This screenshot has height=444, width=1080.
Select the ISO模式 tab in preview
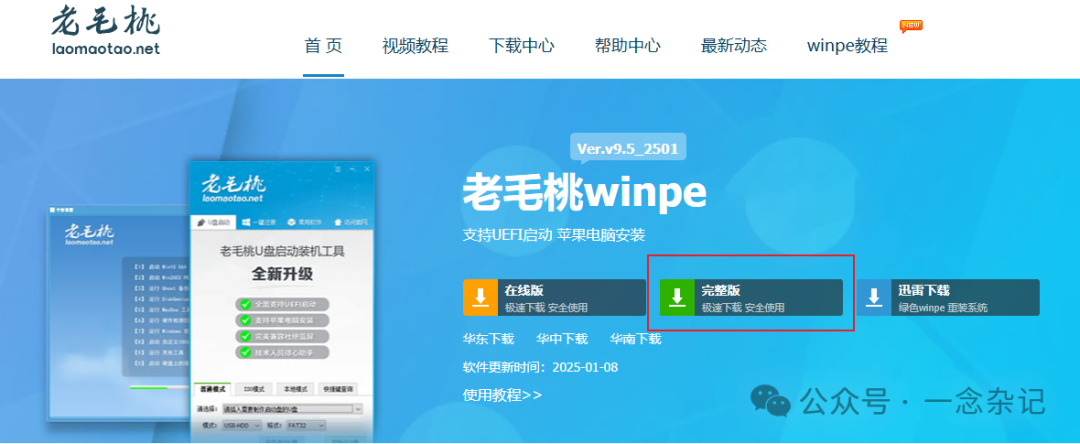pyautogui.click(x=255, y=389)
